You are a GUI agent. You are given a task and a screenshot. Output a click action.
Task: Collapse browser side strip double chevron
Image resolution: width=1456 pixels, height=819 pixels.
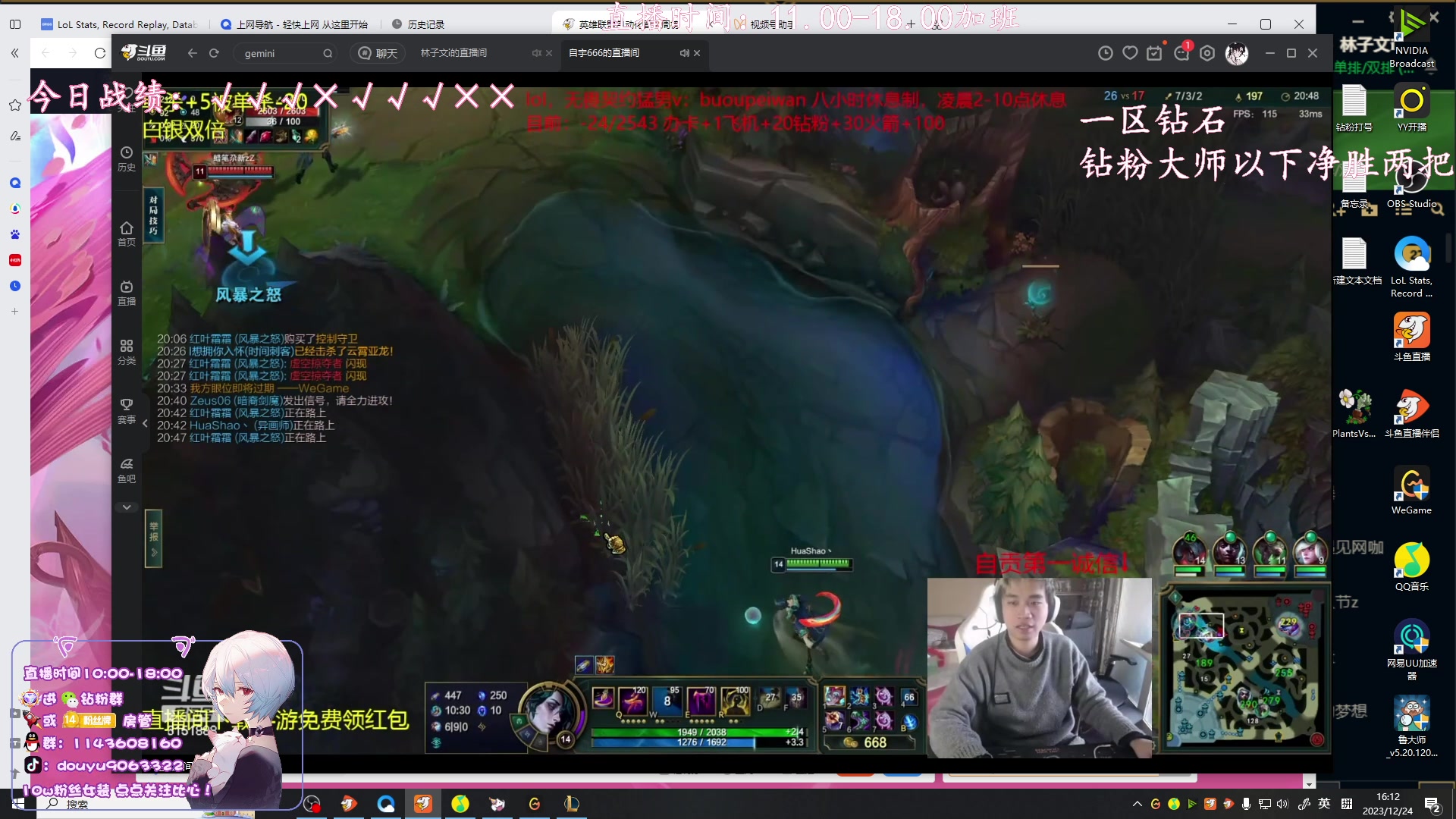14,53
